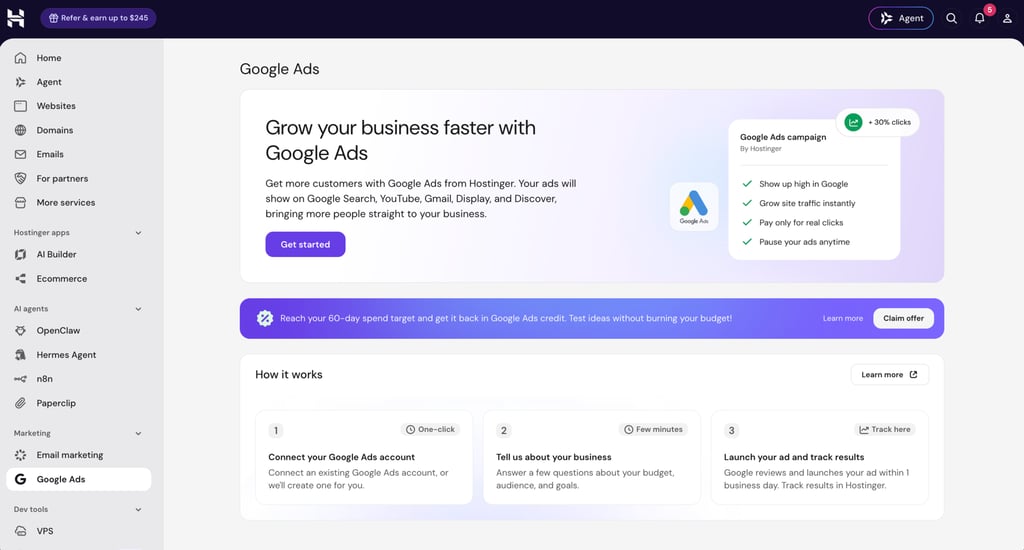The width and height of the screenshot is (1024, 550).
Task: Click the Agent sidebar icon
Action: pos(20,82)
